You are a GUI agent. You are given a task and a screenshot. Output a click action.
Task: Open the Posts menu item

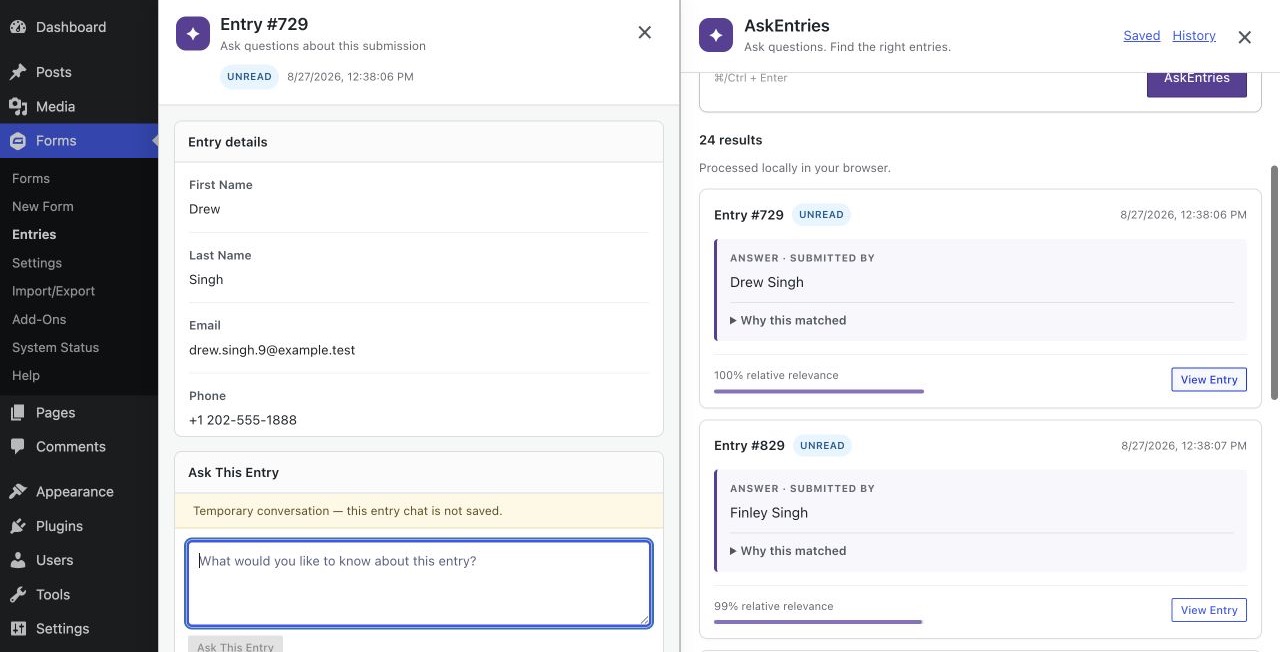click(79, 72)
